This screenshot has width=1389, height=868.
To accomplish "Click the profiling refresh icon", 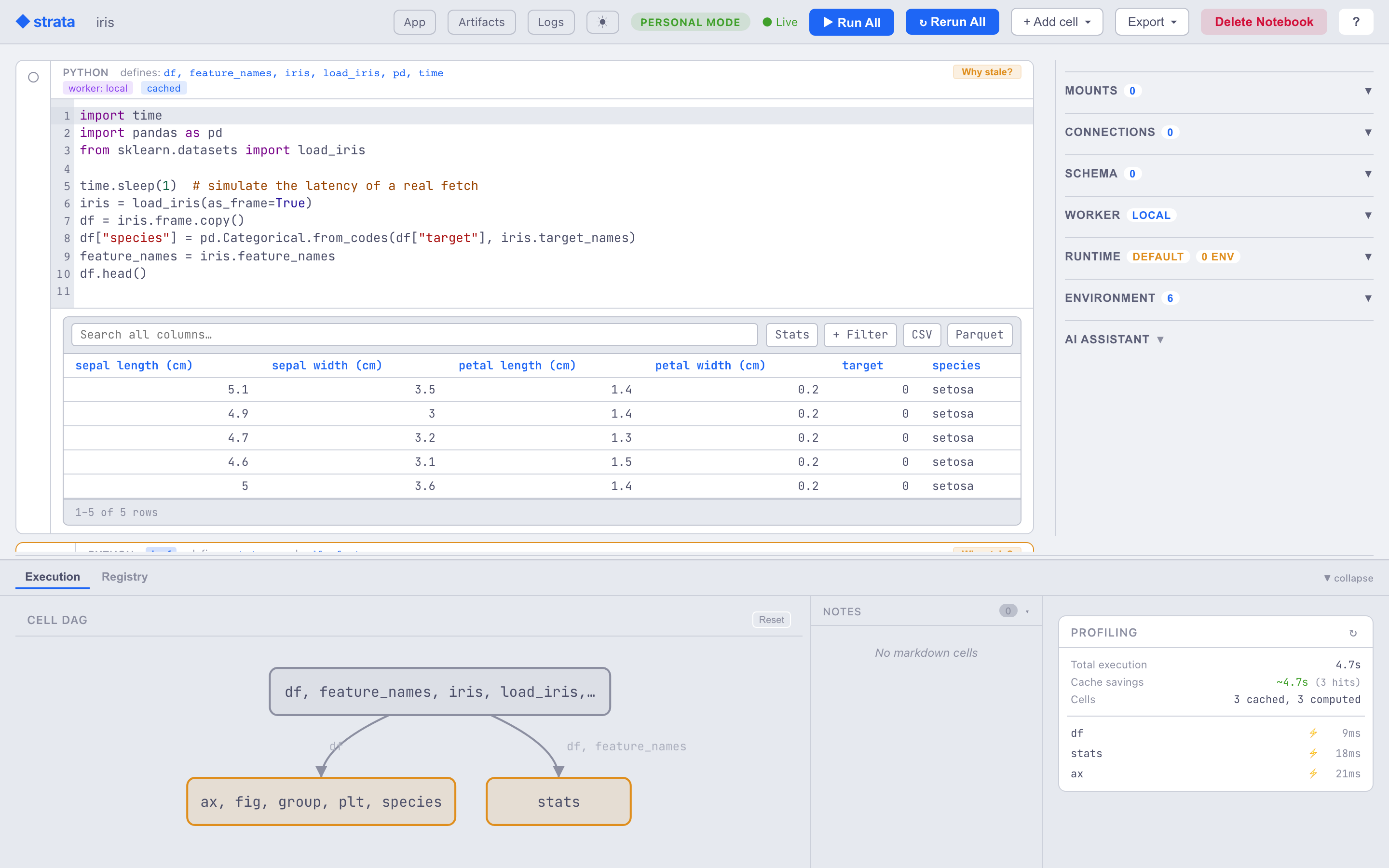I will tap(1353, 633).
